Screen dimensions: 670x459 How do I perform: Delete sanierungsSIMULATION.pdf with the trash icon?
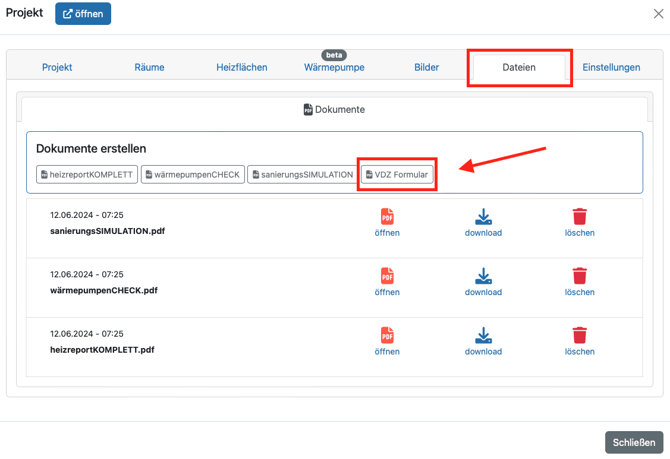point(579,217)
